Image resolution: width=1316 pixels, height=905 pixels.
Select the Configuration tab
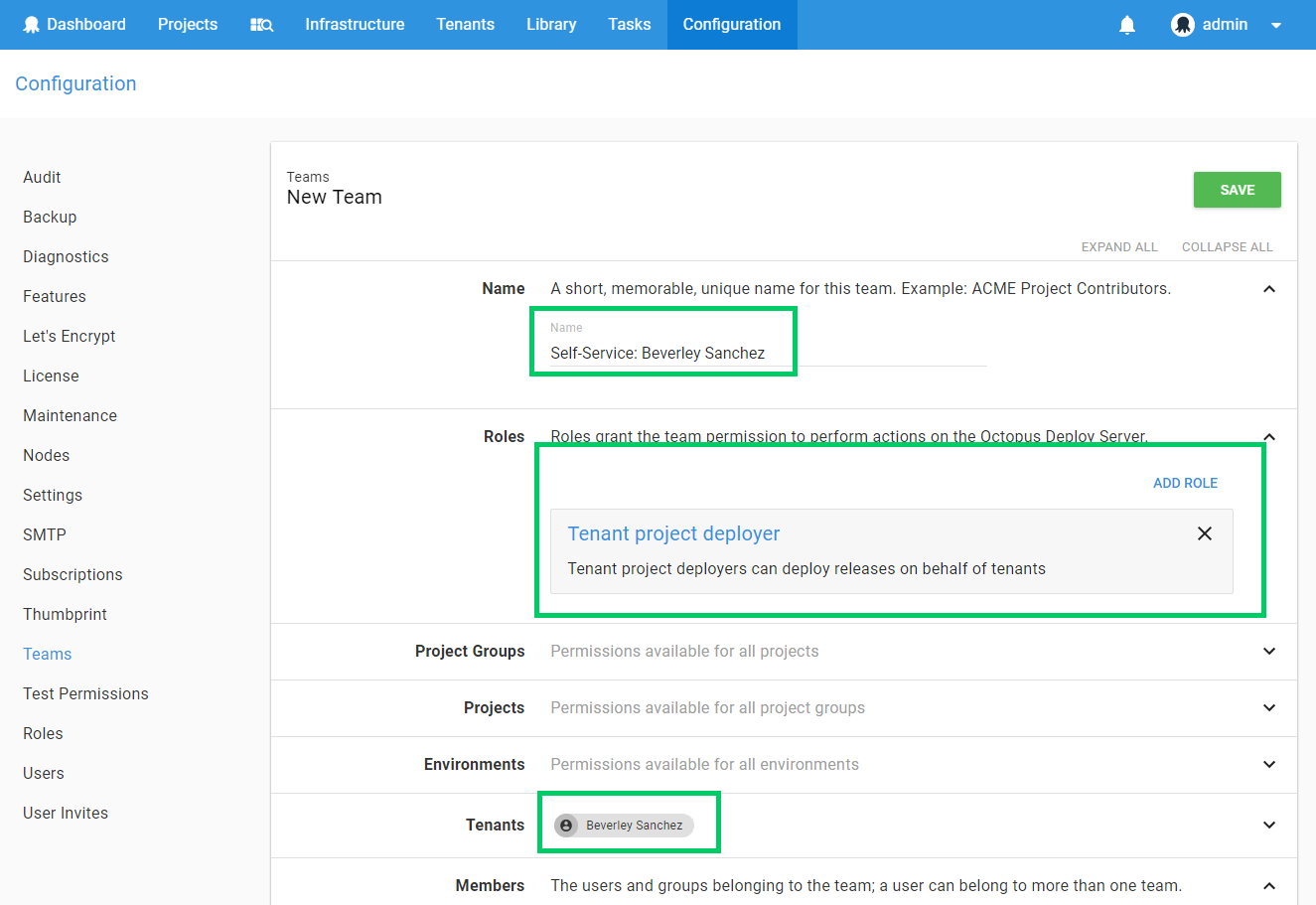(732, 25)
